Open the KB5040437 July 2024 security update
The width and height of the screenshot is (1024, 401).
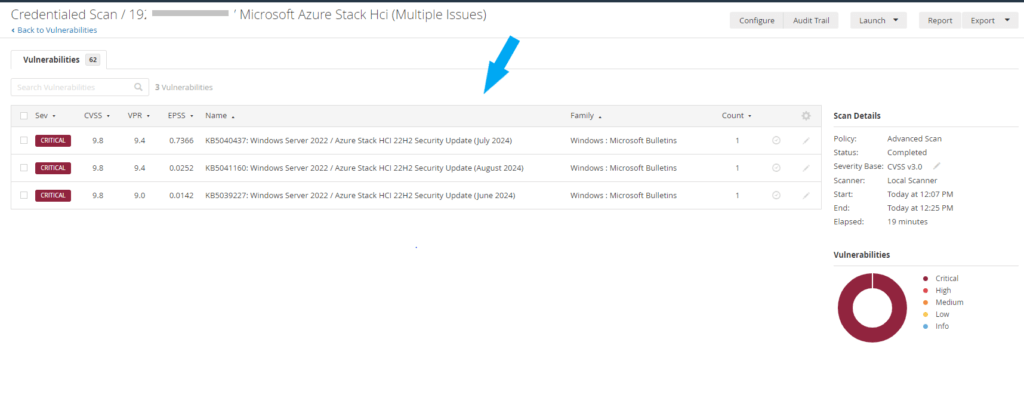coord(359,140)
